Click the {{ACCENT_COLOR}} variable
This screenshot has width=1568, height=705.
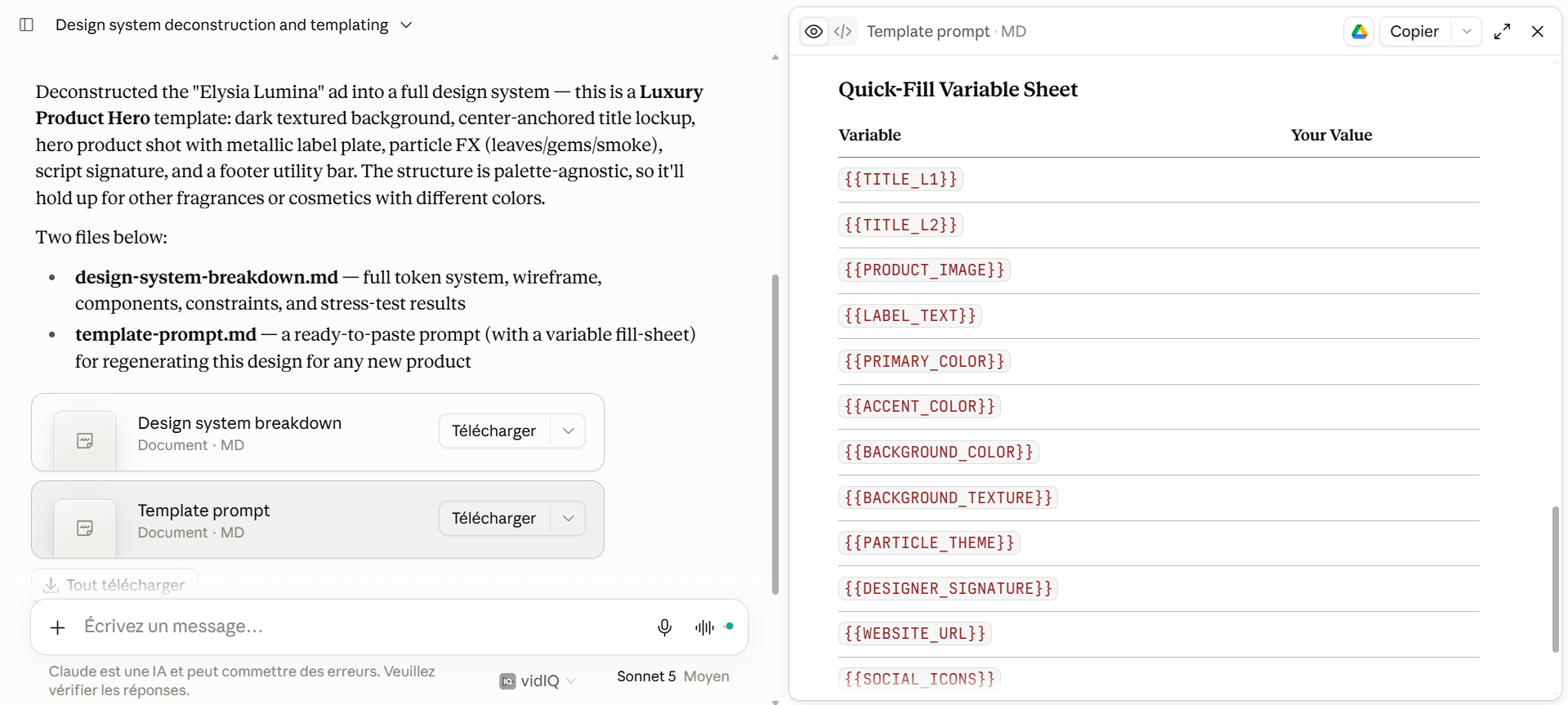[x=919, y=406]
